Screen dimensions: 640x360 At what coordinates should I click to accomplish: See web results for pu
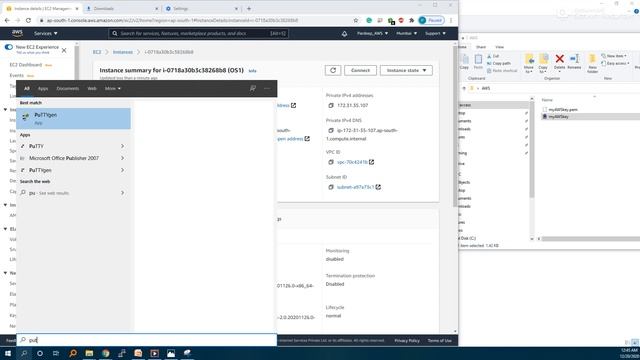(x=49, y=193)
